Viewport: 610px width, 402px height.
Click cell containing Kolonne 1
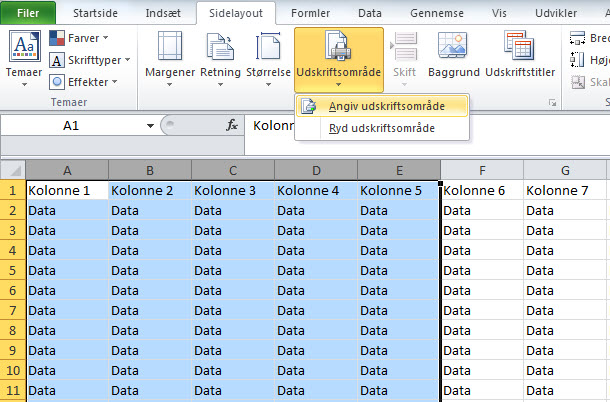click(67, 190)
